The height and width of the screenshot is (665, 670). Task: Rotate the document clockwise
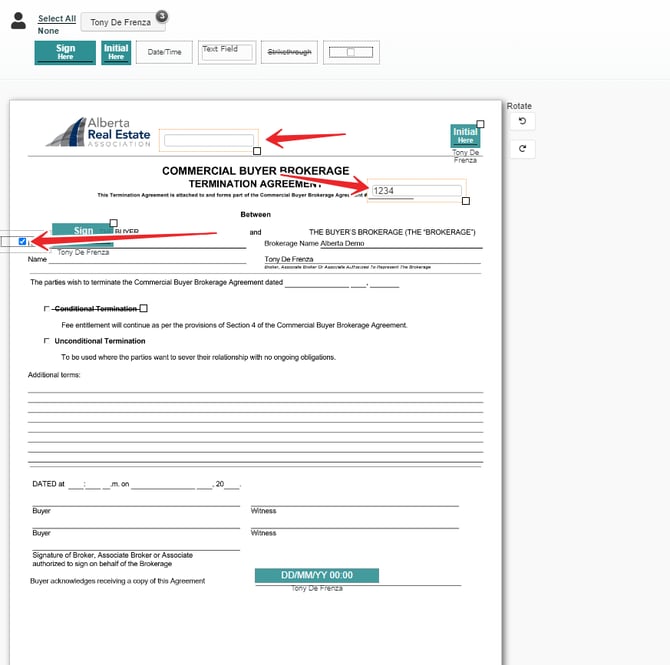521,149
